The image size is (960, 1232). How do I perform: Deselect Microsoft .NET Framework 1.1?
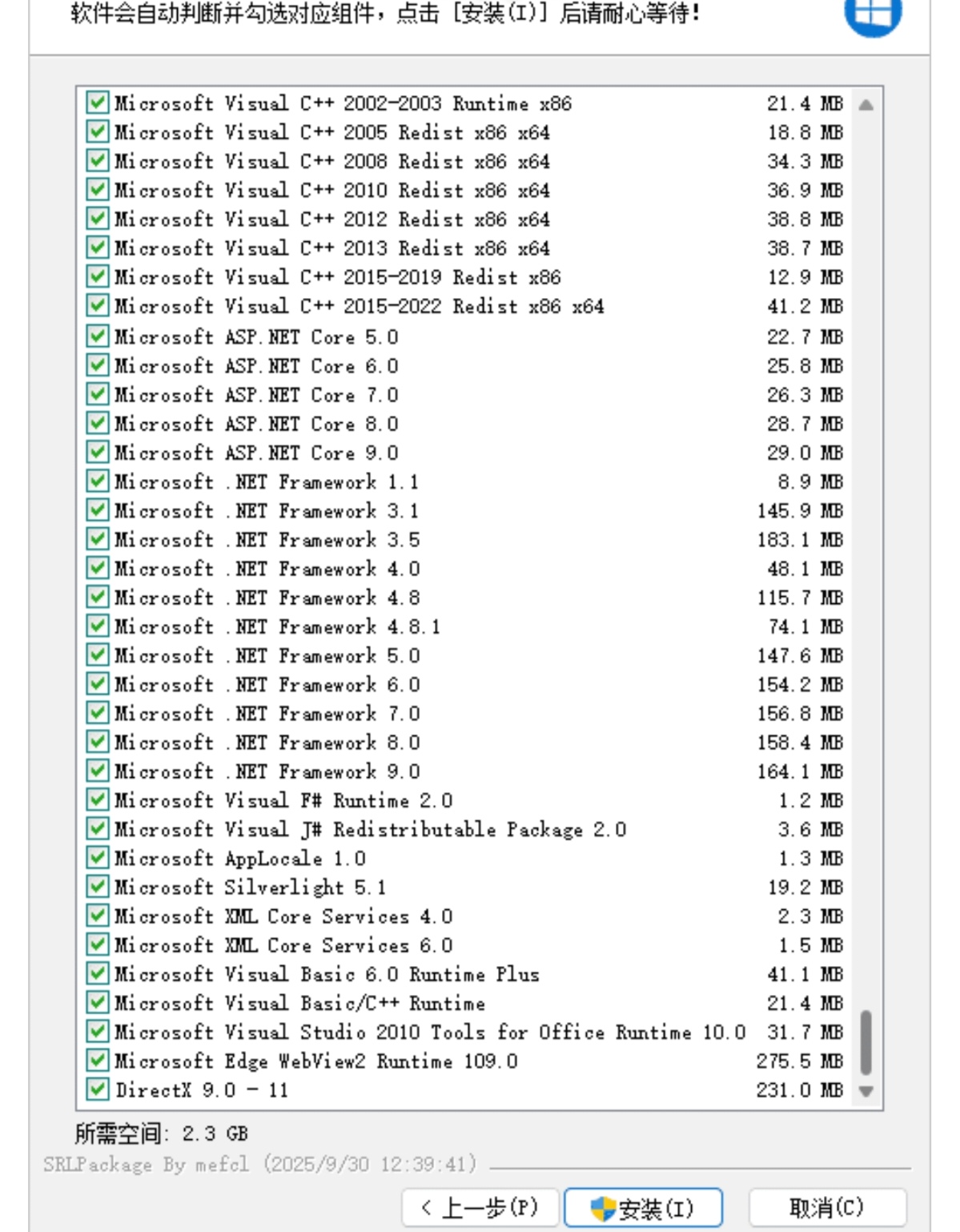[x=96, y=481]
